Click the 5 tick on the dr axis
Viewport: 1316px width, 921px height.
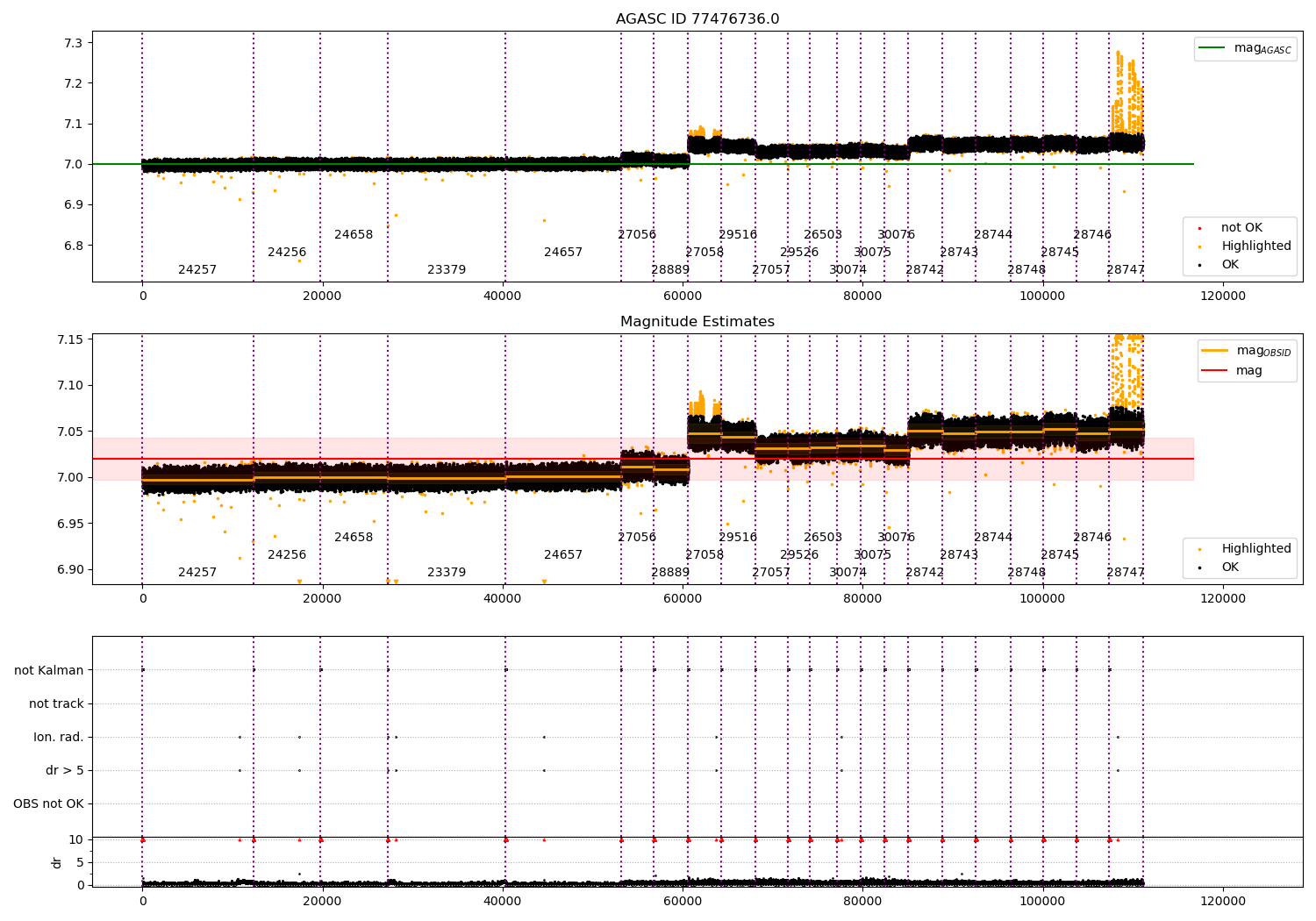tap(81, 862)
